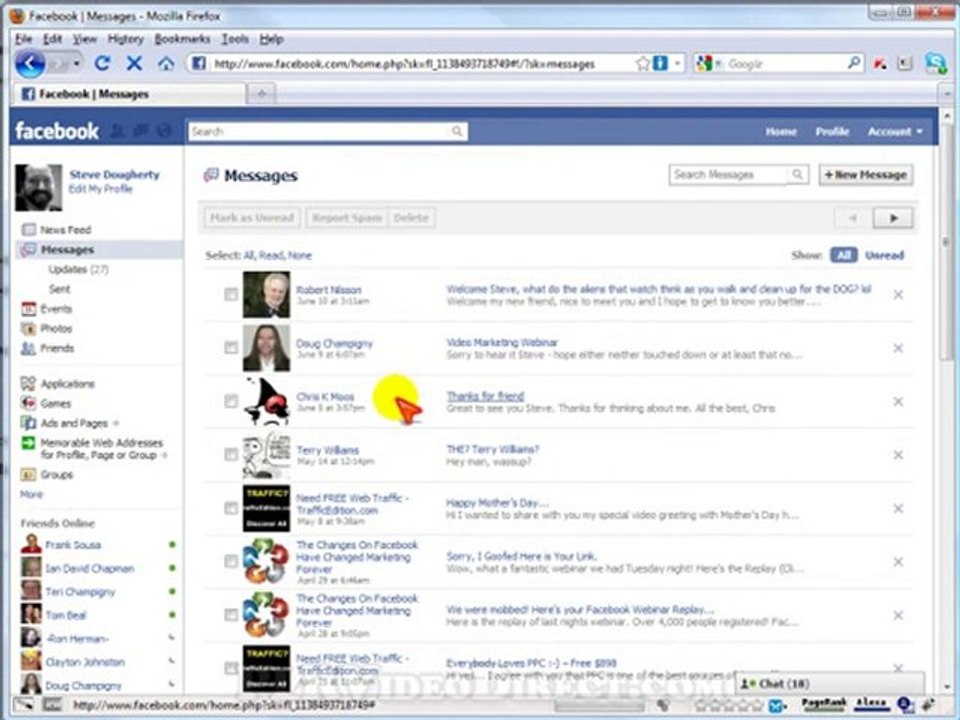Click the Applications sidebar icon
The image size is (960, 720).
coord(28,384)
